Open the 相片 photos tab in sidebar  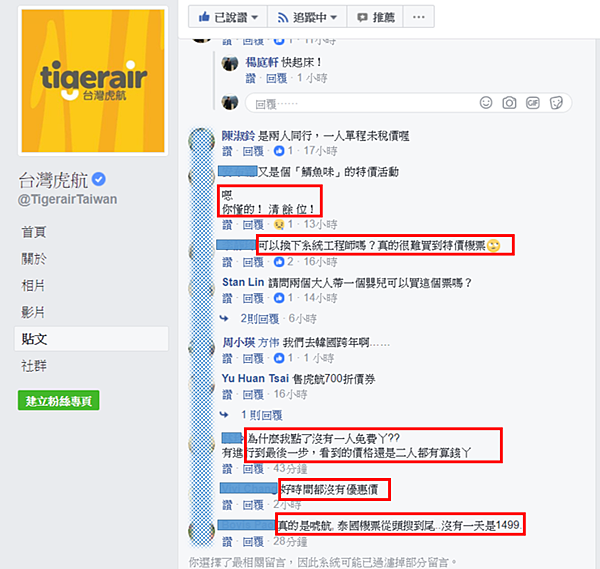[33, 285]
